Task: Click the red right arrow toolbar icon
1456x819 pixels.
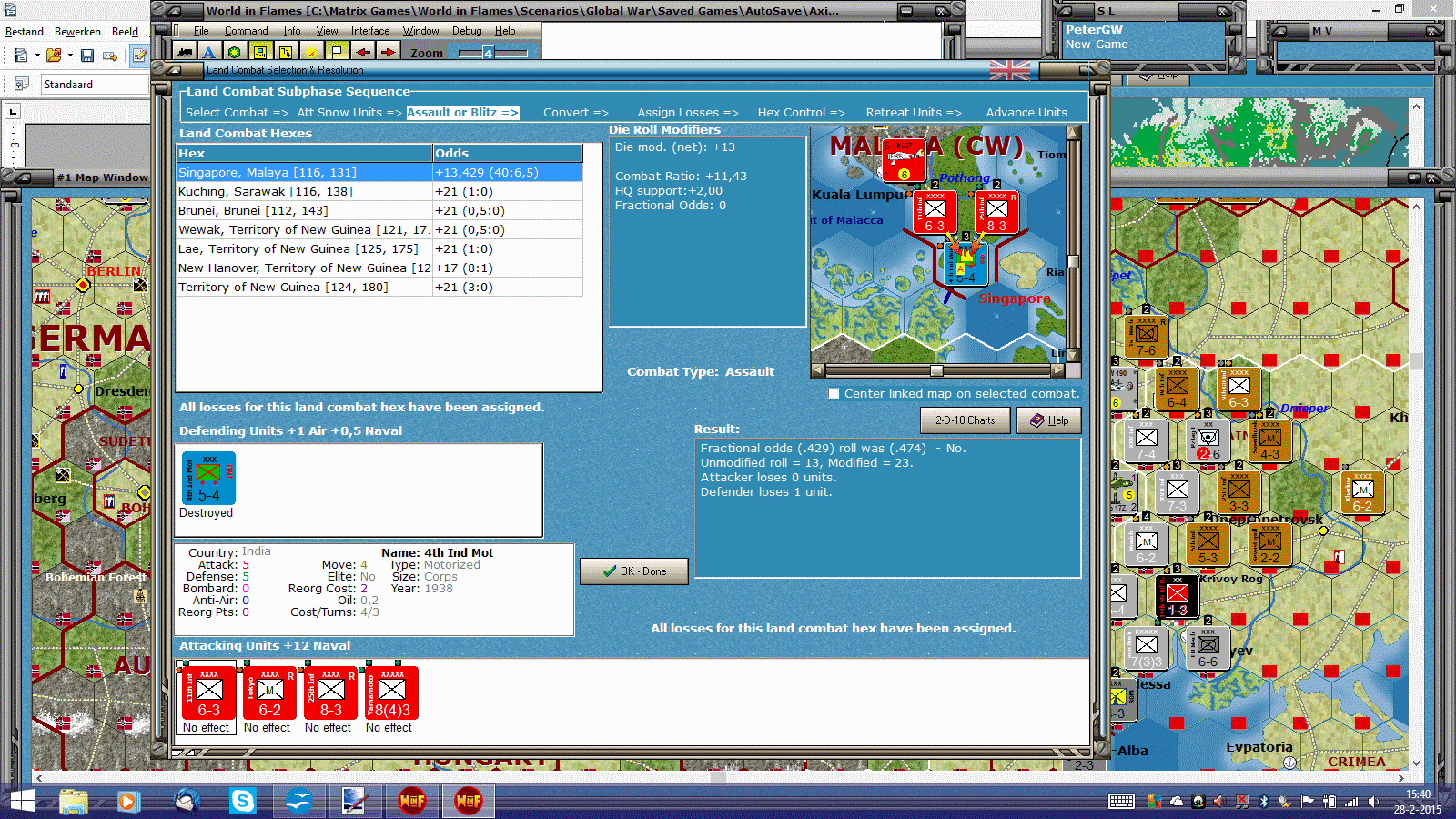Action: (x=388, y=53)
